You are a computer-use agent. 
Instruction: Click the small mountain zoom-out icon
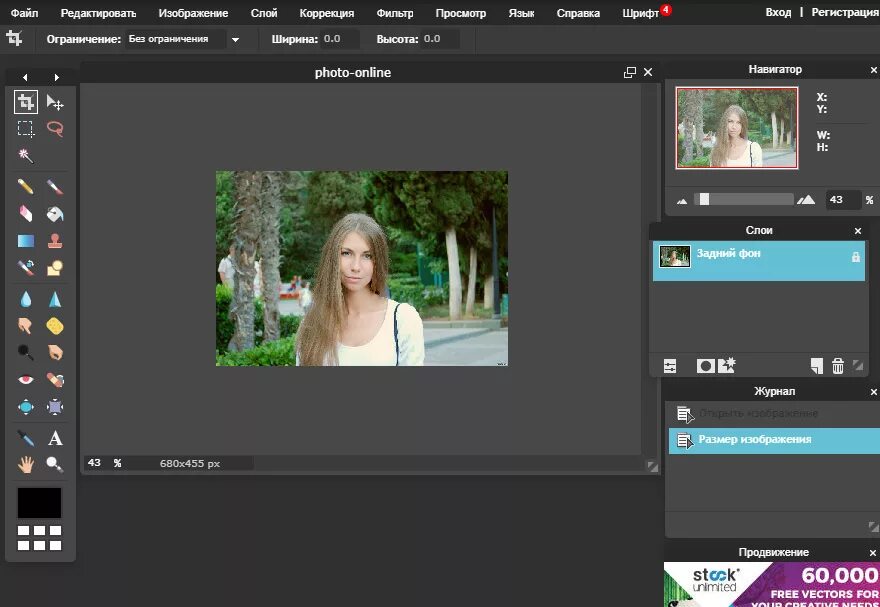click(x=682, y=201)
